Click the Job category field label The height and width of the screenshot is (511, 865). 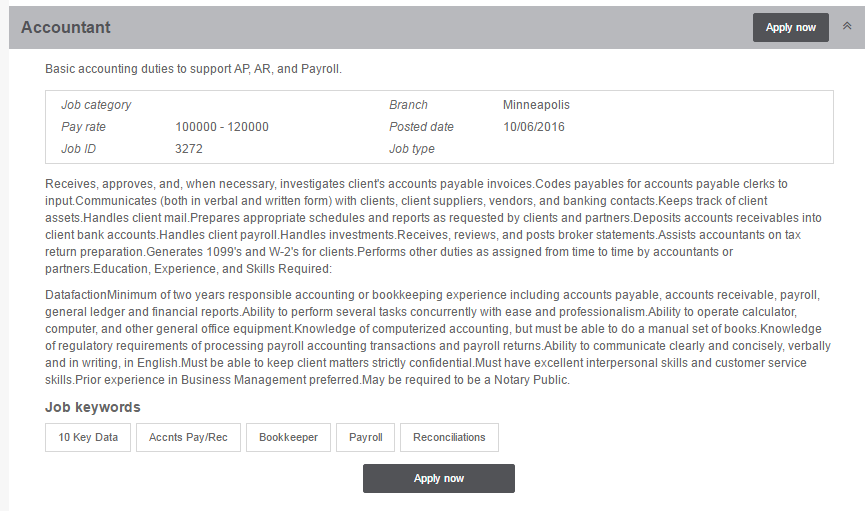point(96,105)
